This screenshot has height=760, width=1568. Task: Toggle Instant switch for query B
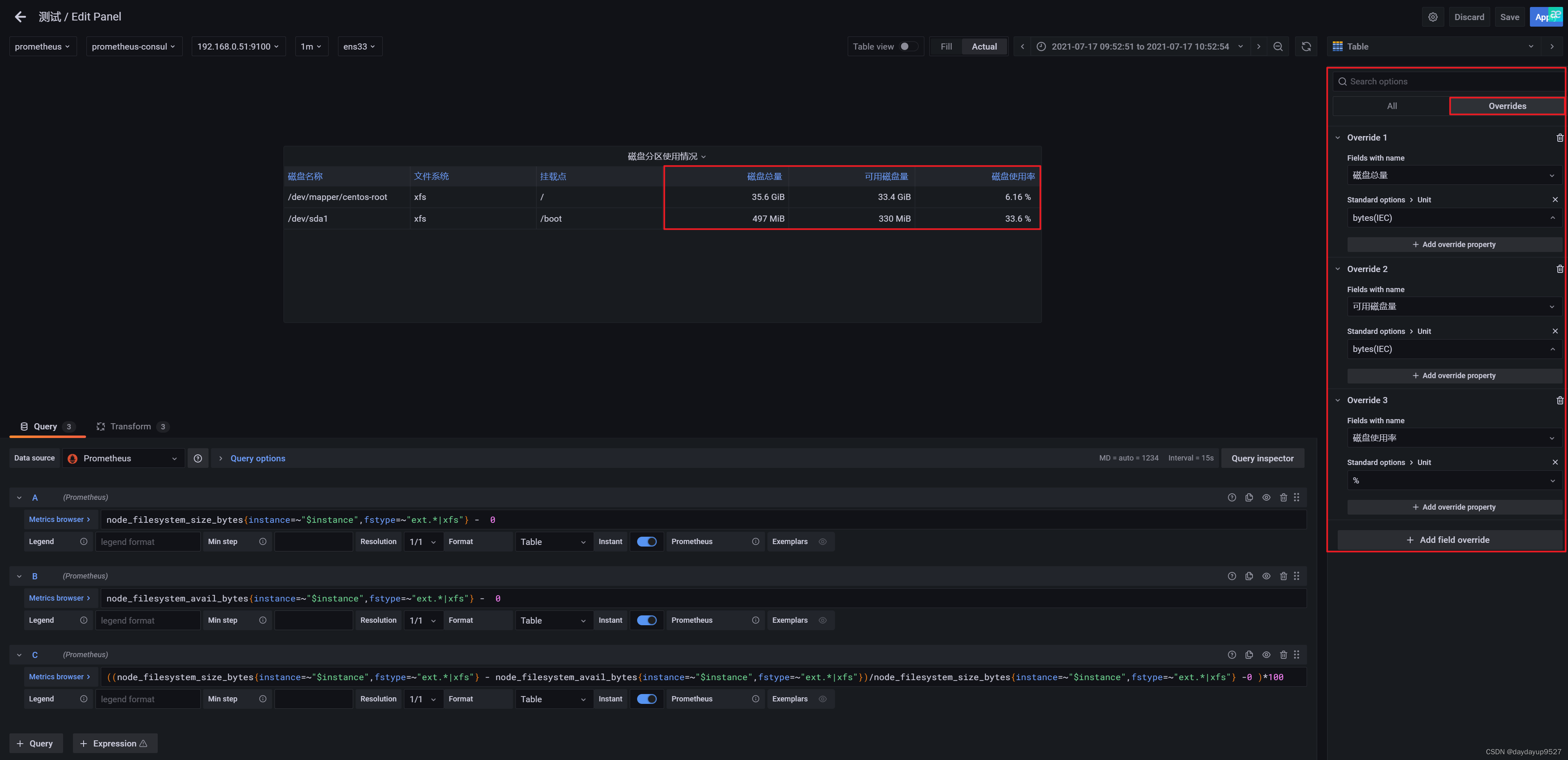tap(647, 620)
